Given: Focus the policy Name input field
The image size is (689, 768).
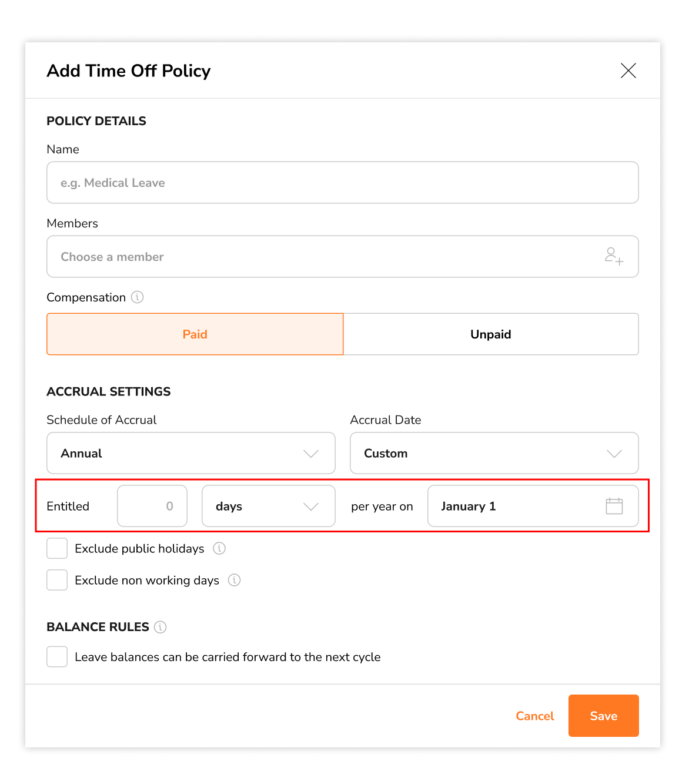Looking at the screenshot, I should coord(342,183).
